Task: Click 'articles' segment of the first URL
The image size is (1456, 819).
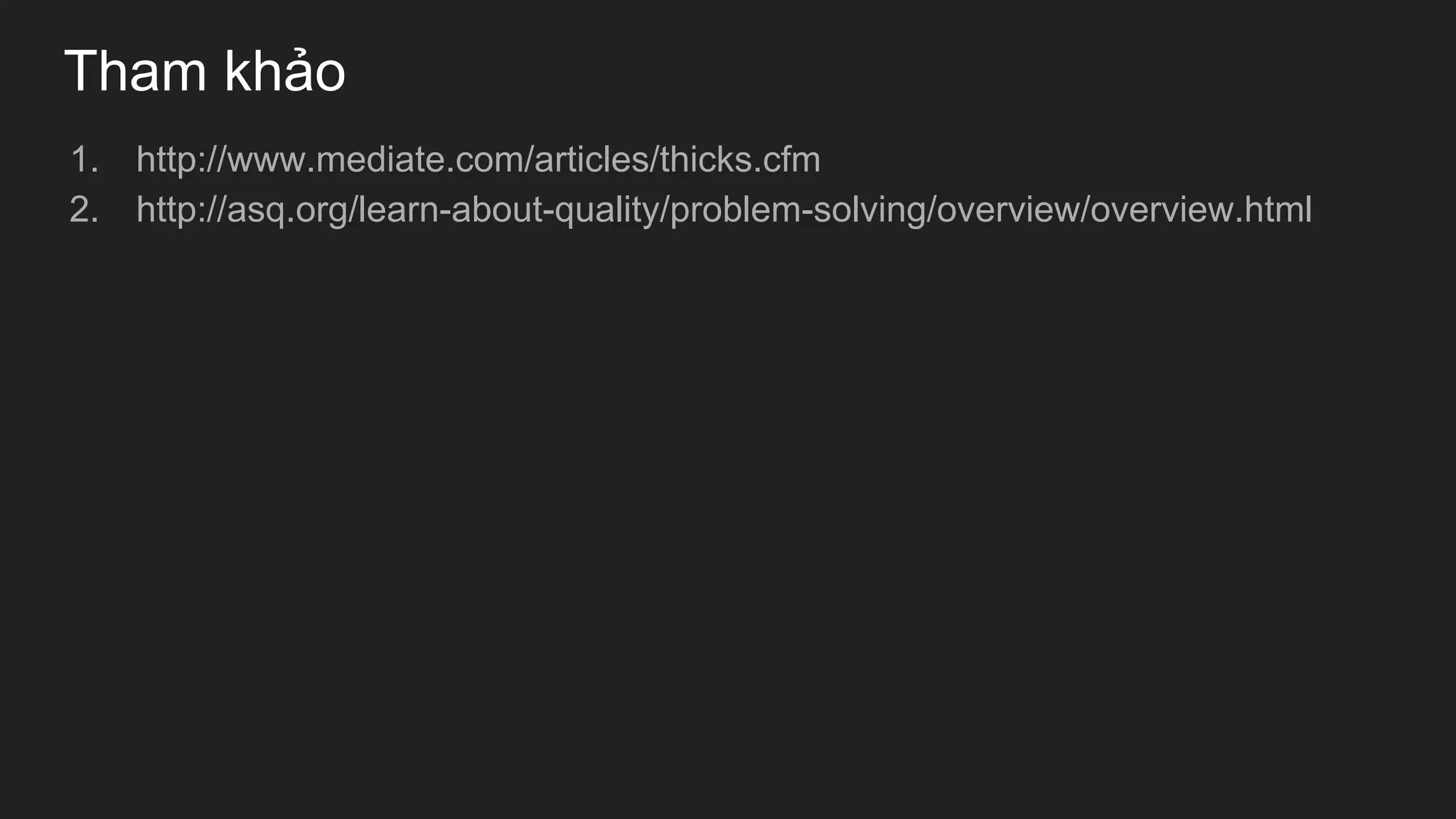Action: click(x=591, y=159)
